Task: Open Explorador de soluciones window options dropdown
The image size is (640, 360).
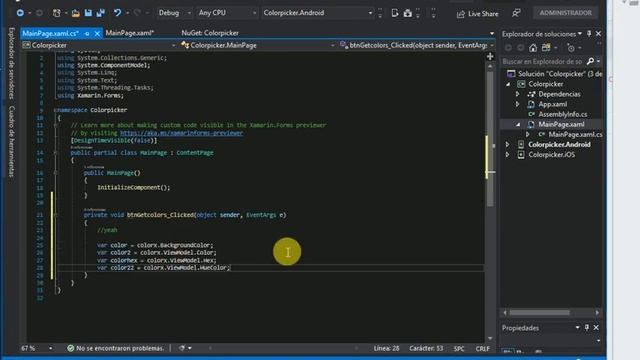Action: coord(580,33)
